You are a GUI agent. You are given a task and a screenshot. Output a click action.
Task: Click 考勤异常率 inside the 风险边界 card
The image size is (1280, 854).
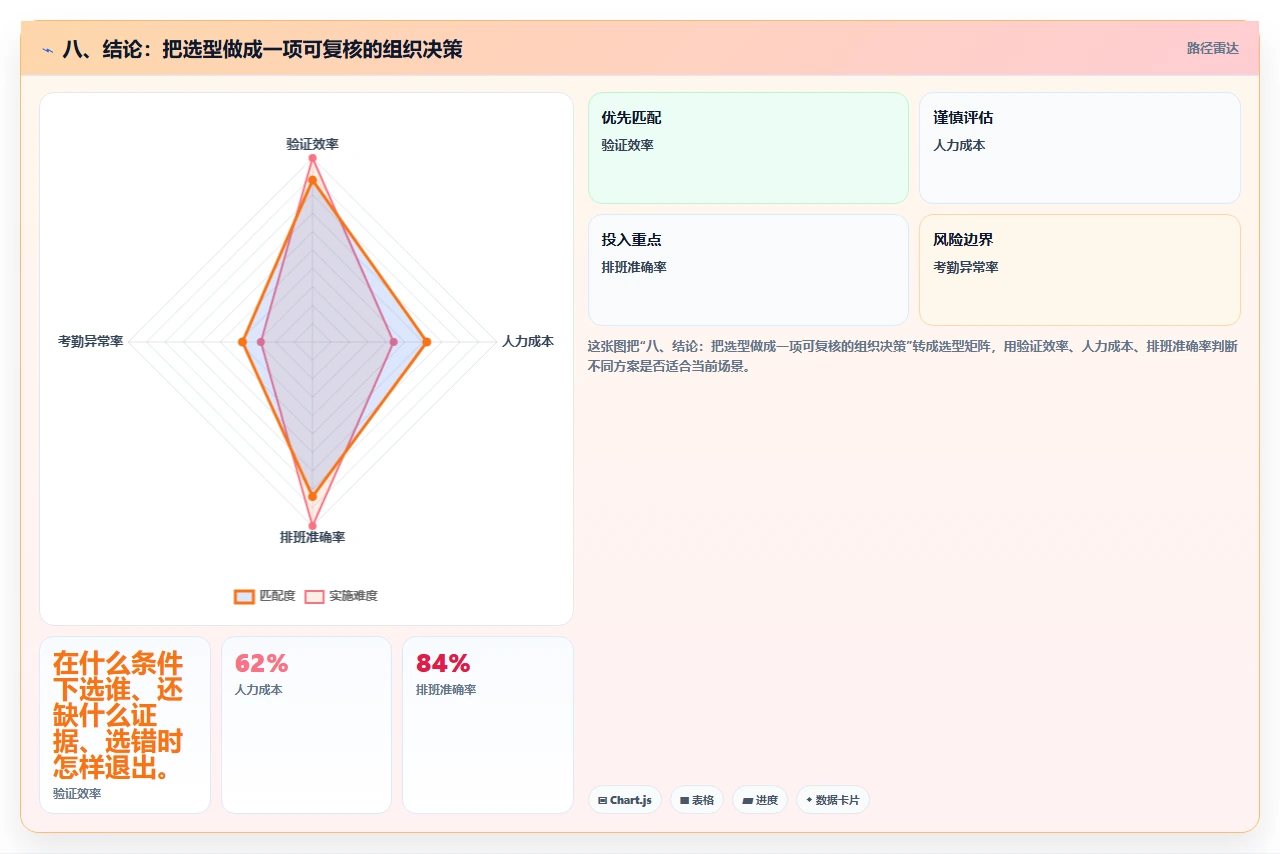966,267
